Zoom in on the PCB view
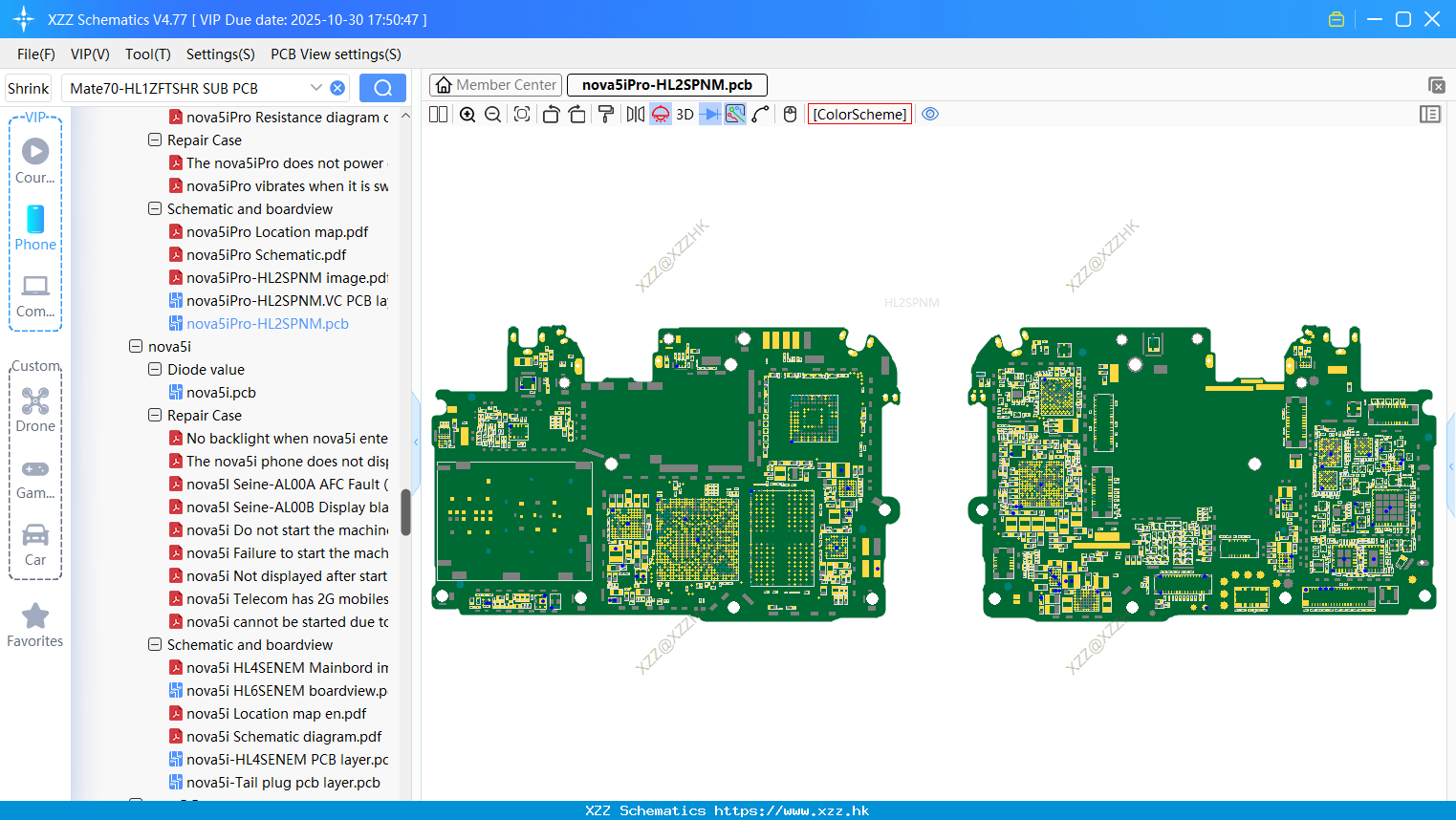Image resolution: width=1456 pixels, height=820 pixels. 467,115
